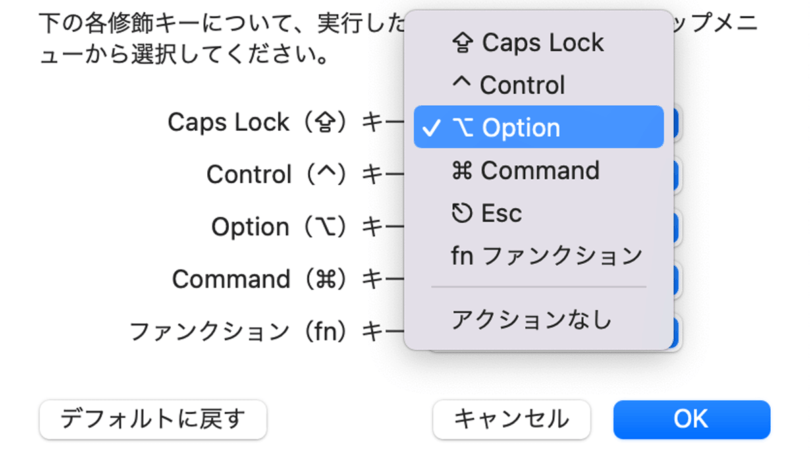Image resolution: width=810 pixels, height=450 pixels.
Task: Open the Caps Lock key dropdown arrows
Action: coord(675,122)
